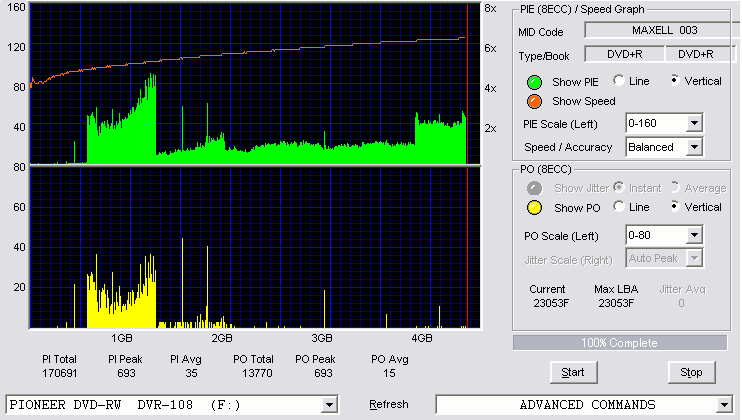Open the PIE Scale 0-160 dropdown
The image size is (742, 420).
click(694, 123)
